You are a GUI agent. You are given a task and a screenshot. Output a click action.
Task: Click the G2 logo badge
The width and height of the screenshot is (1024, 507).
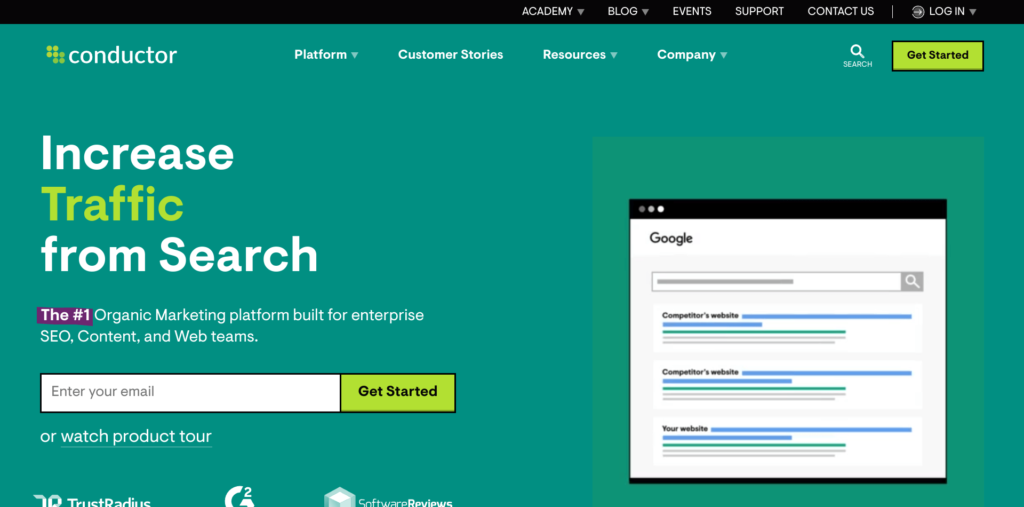239,497
